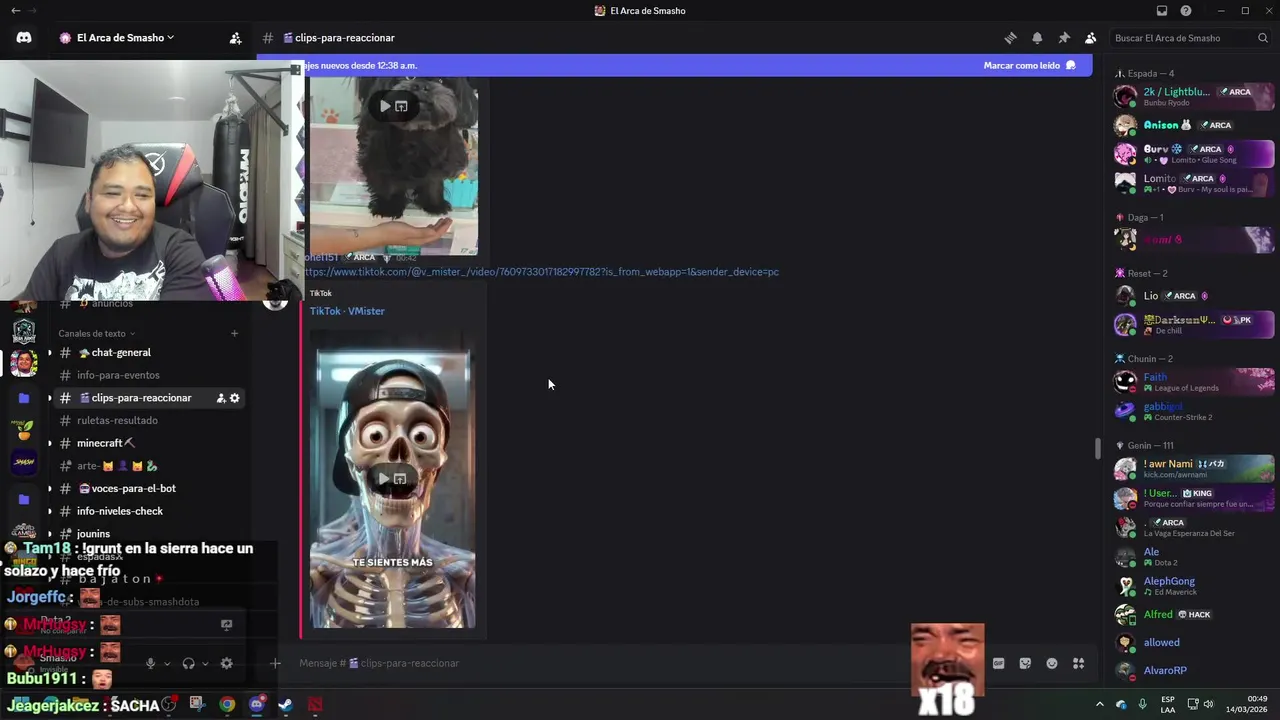Toggle microphone mute in user panel

pyautogui.click(x=150, y=663)
